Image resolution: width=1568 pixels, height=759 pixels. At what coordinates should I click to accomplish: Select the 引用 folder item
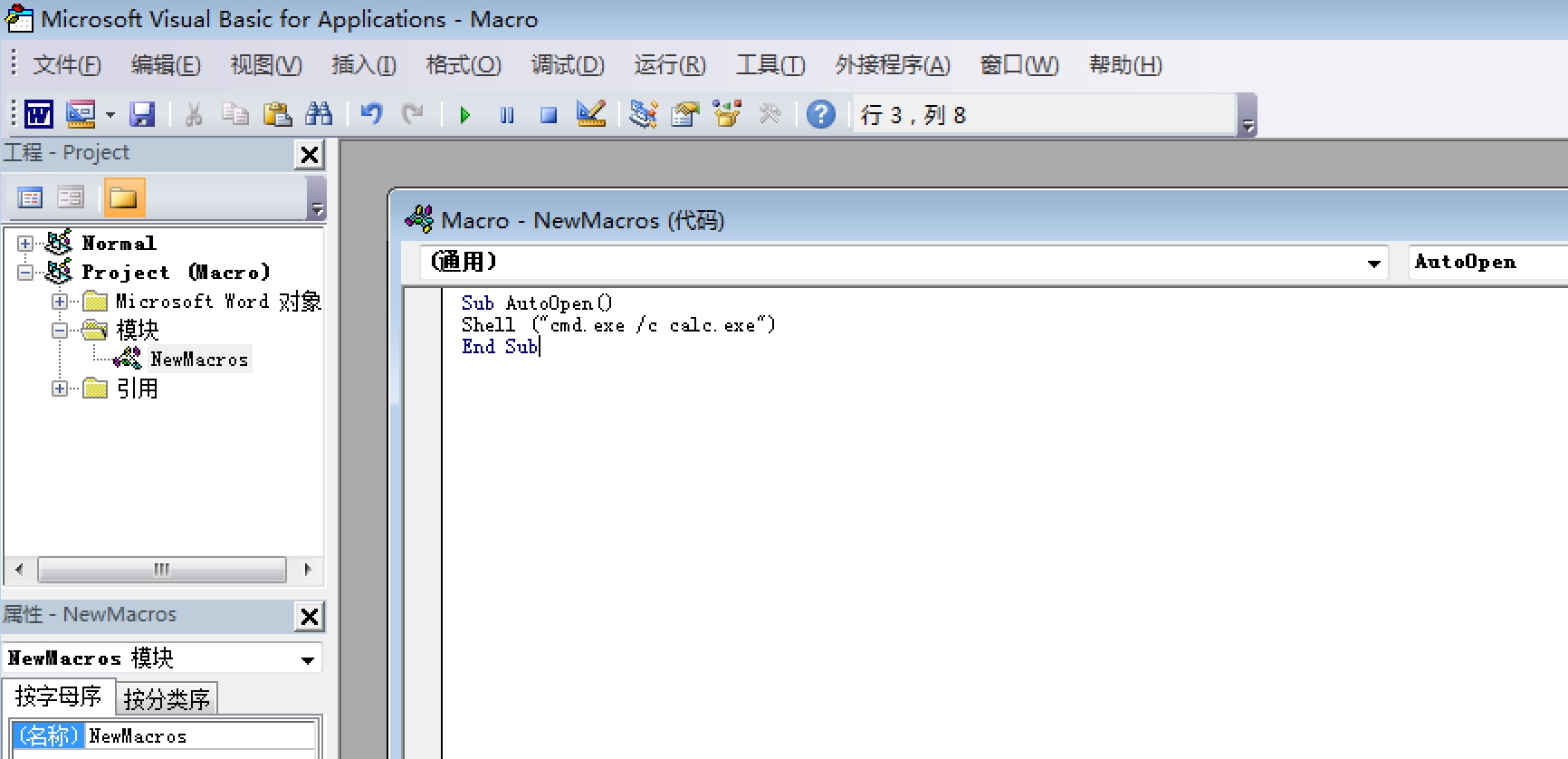pos(138,389)
